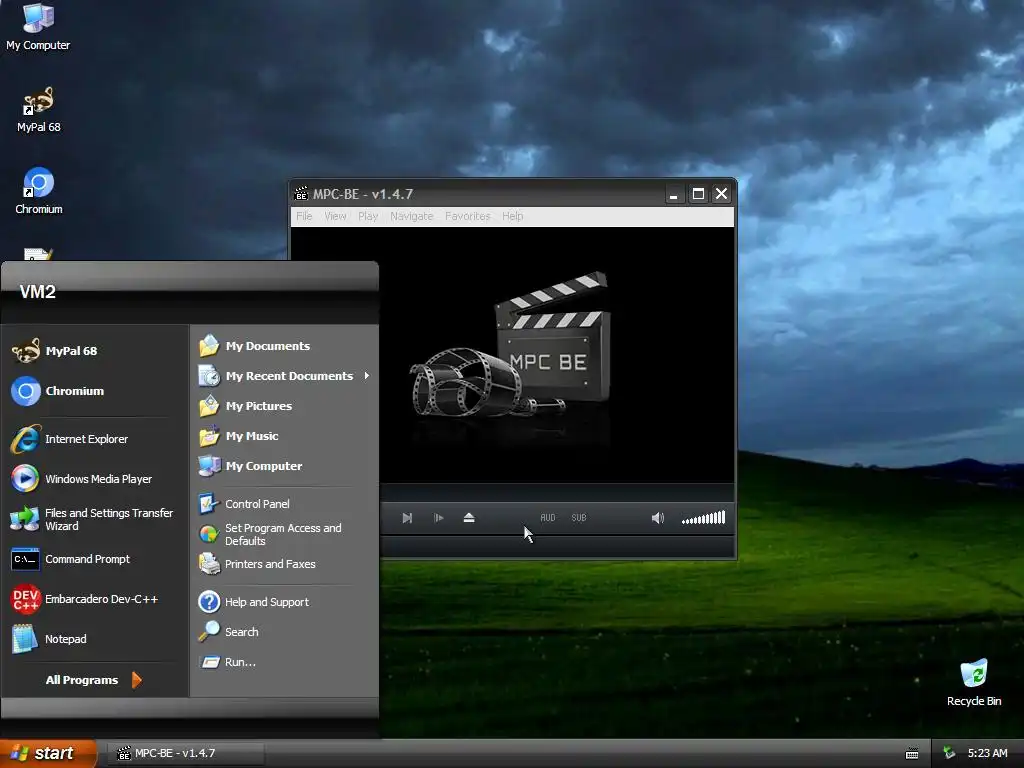Open Internet Explorer in Start menu
The height and width of the screenshot is (768, 1024).
pyautogui.click(x=95, y=439)
